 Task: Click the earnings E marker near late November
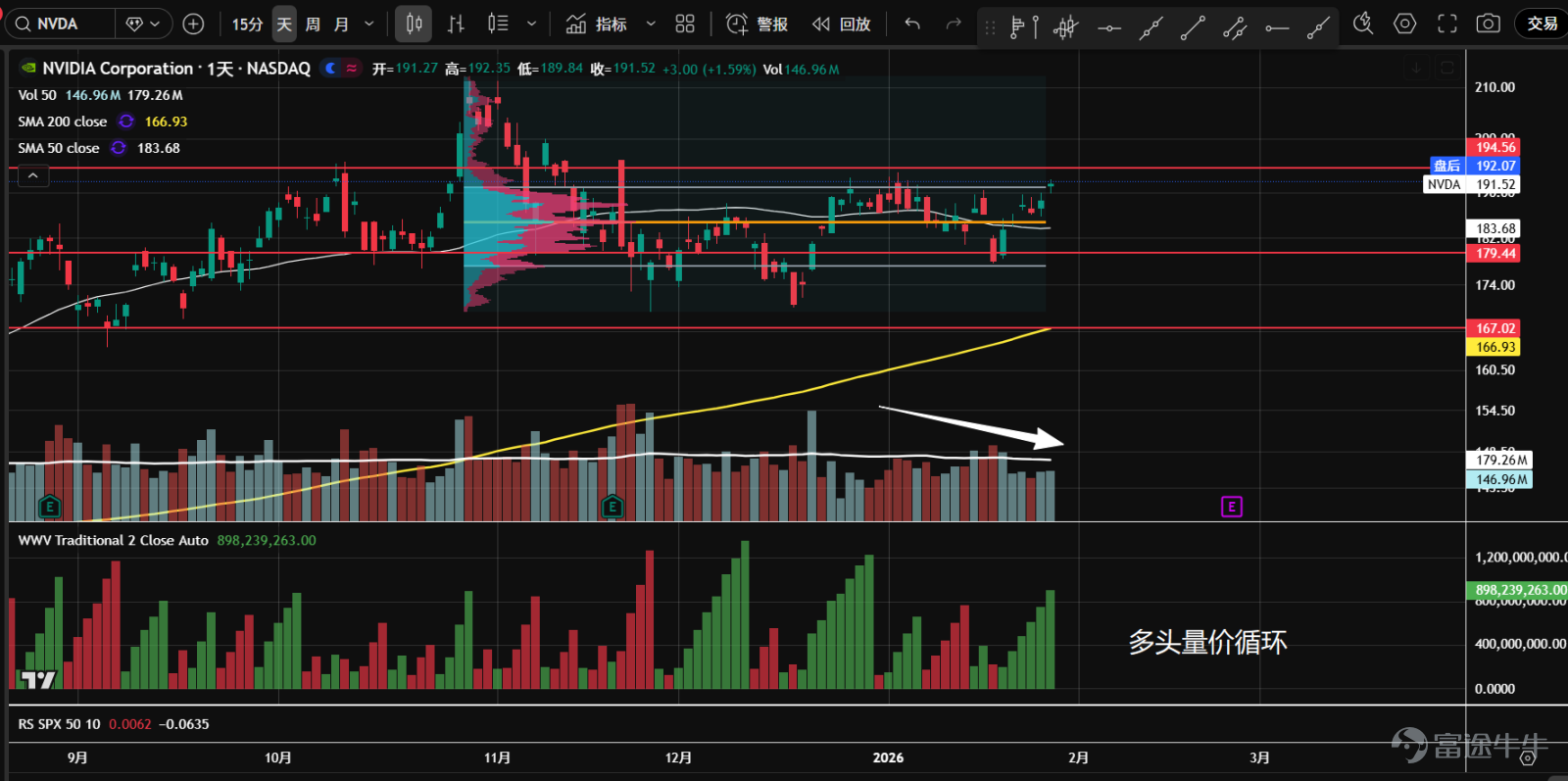(612, 507)
